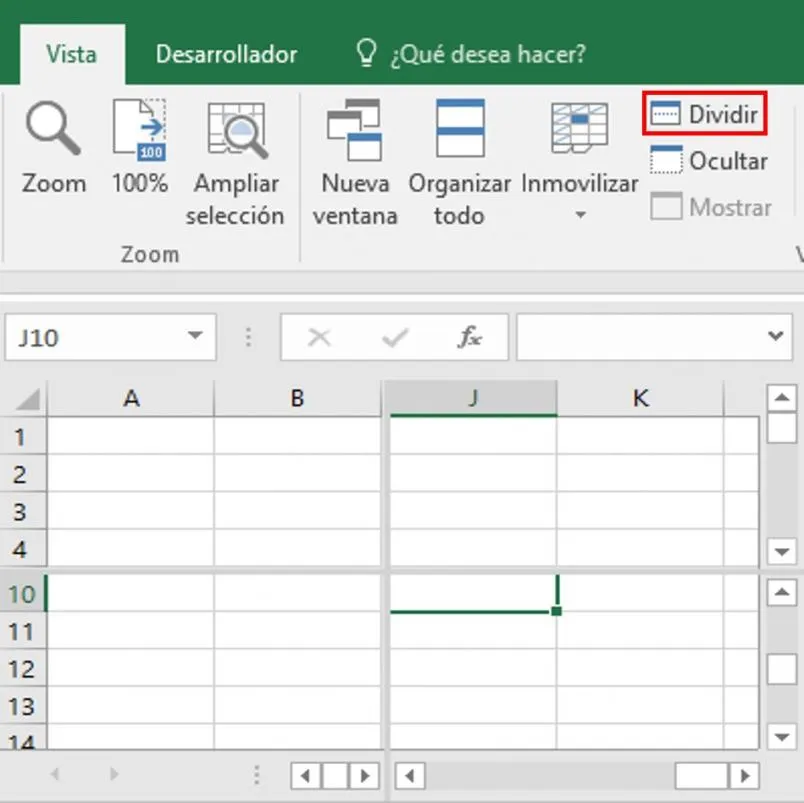
Task: Click cell B2
Action: (297, 473)
